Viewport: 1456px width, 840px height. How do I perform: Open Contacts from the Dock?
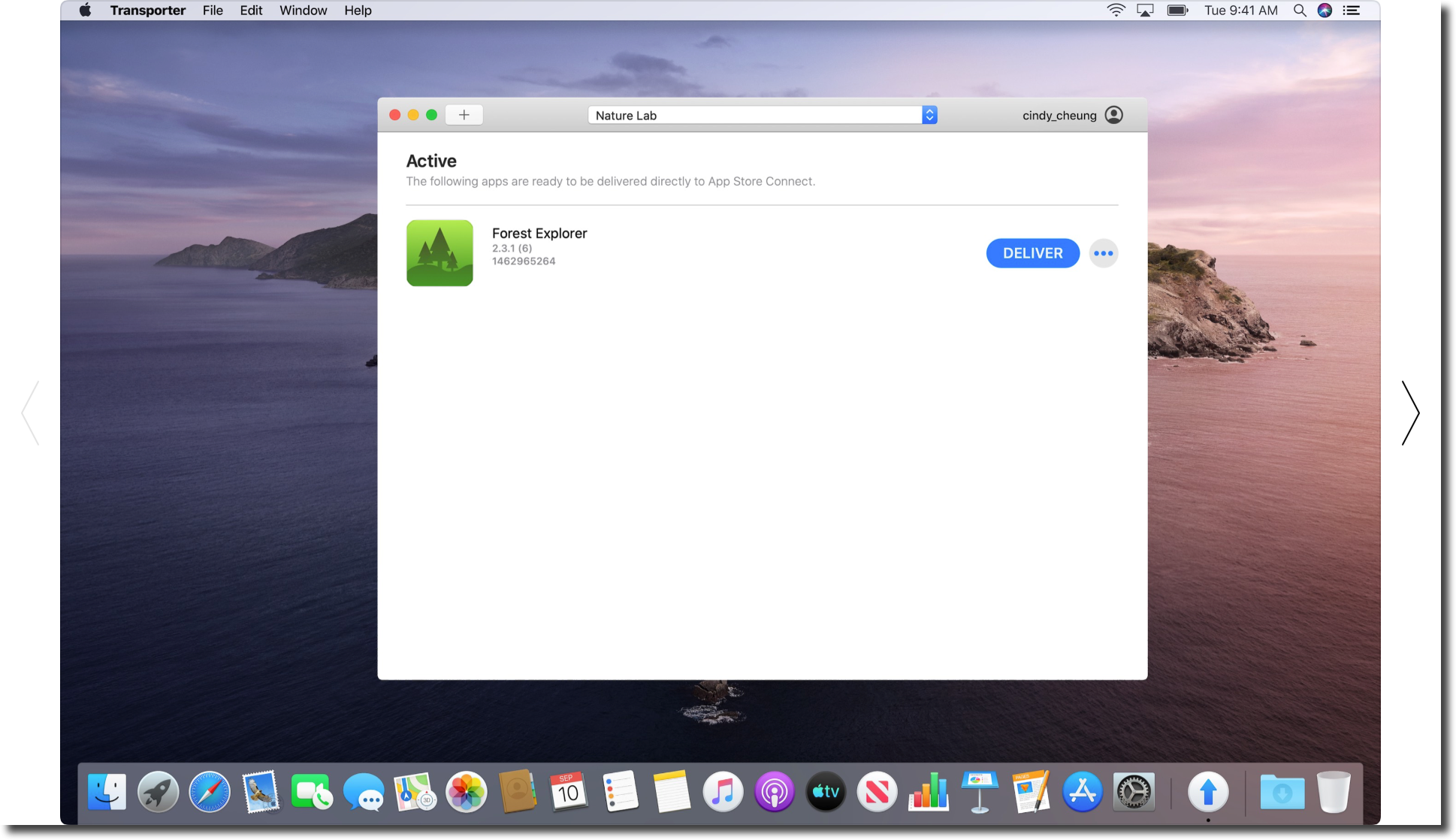(518, 792)
